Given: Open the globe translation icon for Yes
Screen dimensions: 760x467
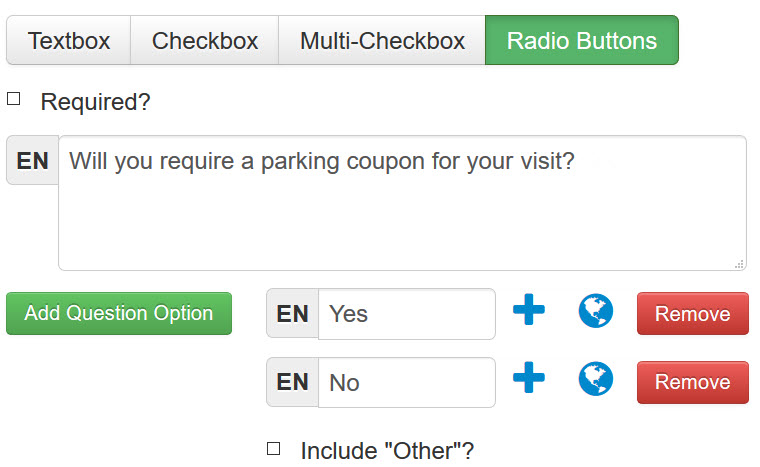Looking at the screenshot, I should point(596,311).
